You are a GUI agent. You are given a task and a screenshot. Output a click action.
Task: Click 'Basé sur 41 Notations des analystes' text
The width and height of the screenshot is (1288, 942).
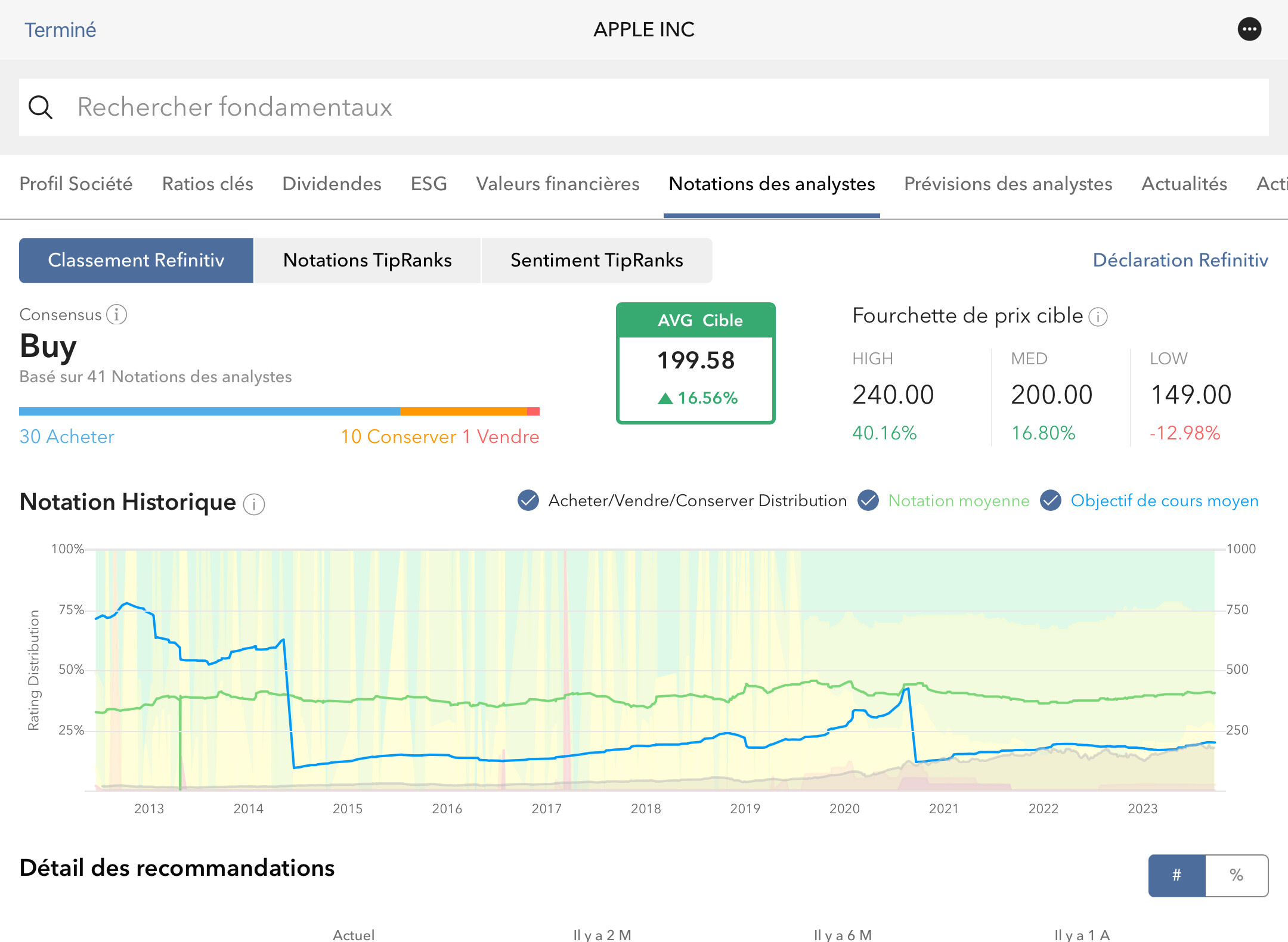pos(156,377)
